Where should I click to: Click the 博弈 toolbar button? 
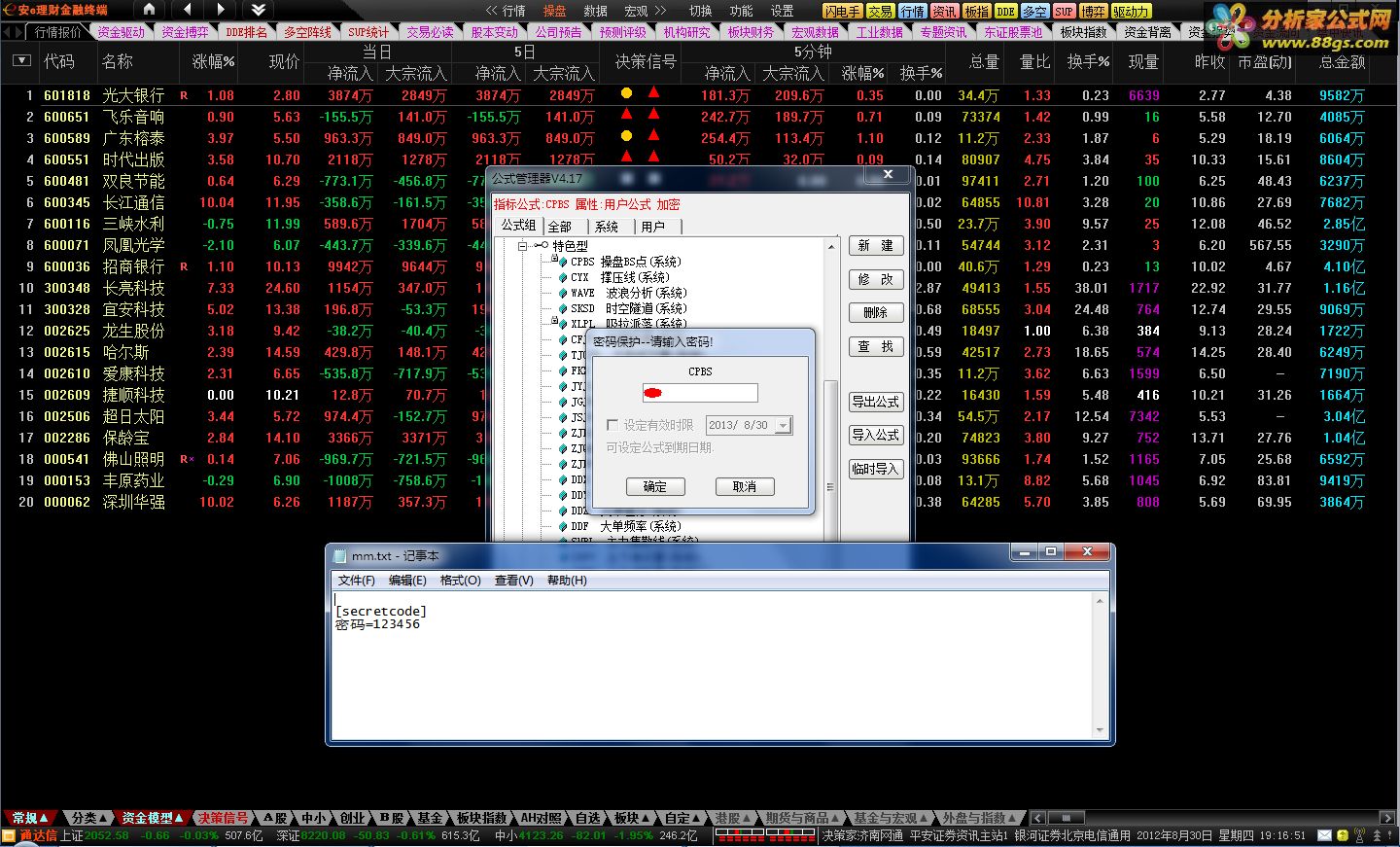point(1094,11)
